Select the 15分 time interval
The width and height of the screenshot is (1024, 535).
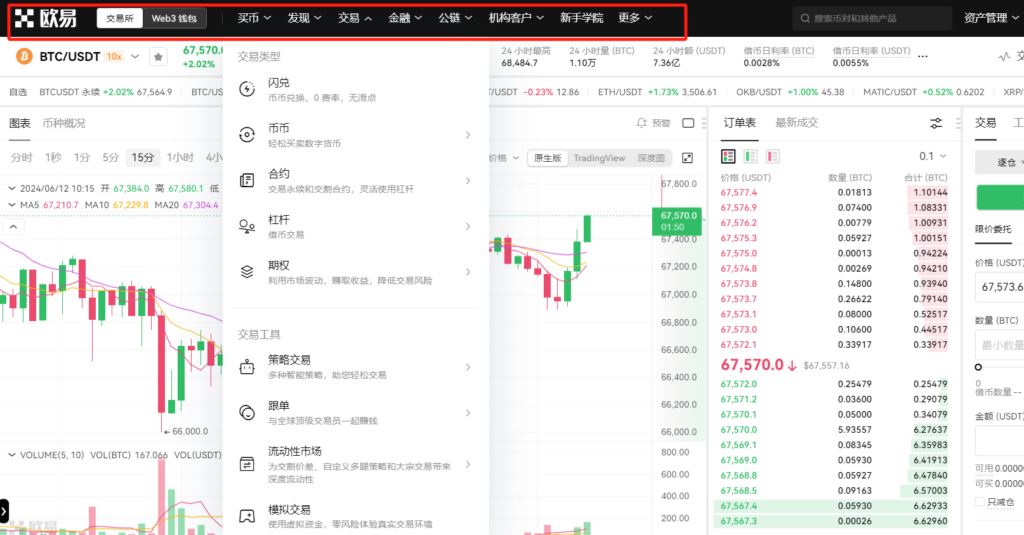[x=142, y=157]
